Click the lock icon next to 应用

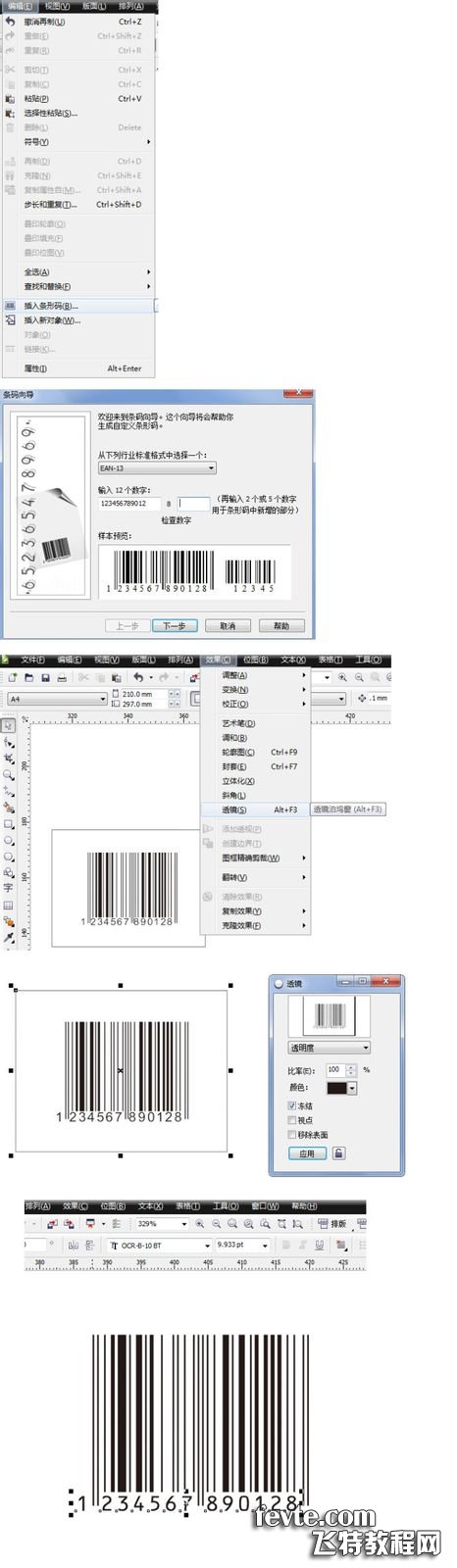click(x=338, y=1153)
